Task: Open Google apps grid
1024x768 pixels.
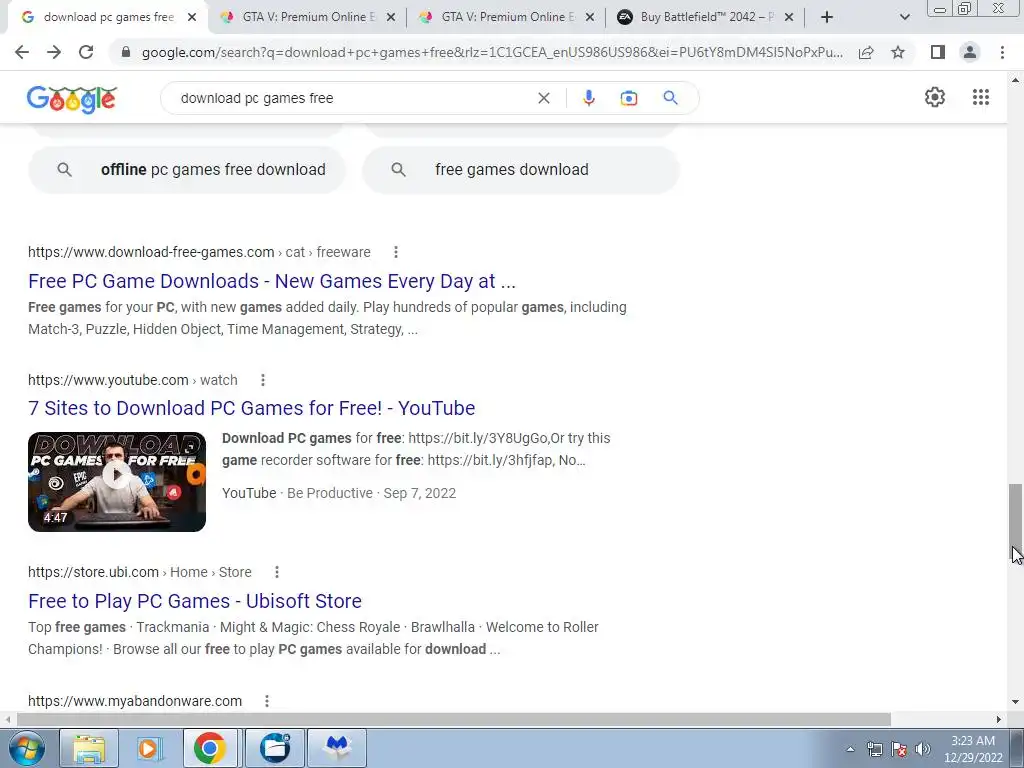Action: coord(981,97)
